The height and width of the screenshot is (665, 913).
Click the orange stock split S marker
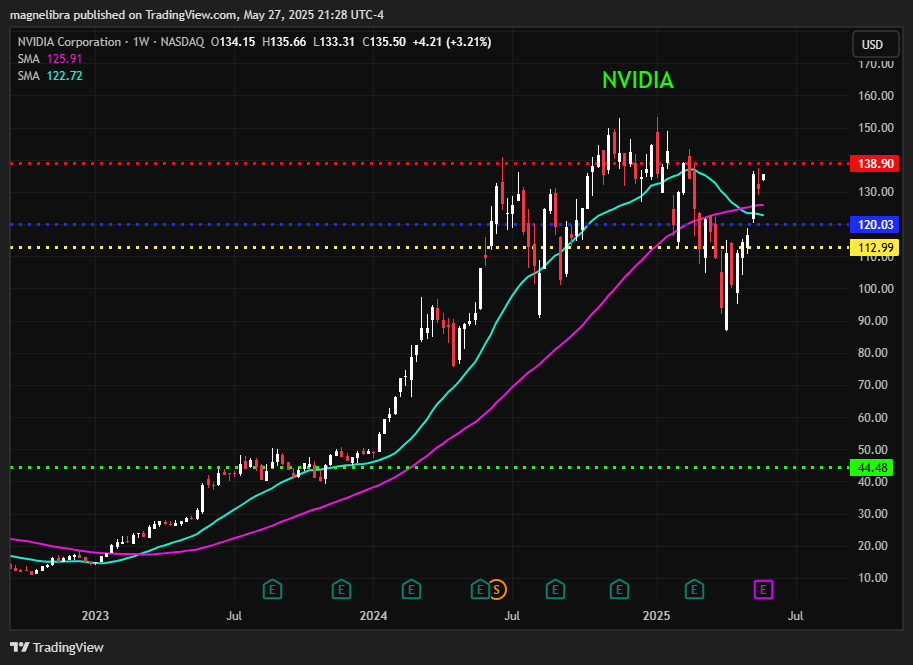point(497,590)
